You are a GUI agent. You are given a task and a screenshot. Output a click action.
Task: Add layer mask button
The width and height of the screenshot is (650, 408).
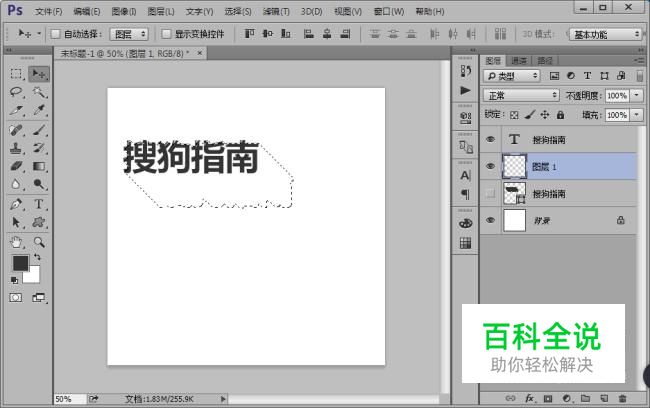[x=548, y=398]
